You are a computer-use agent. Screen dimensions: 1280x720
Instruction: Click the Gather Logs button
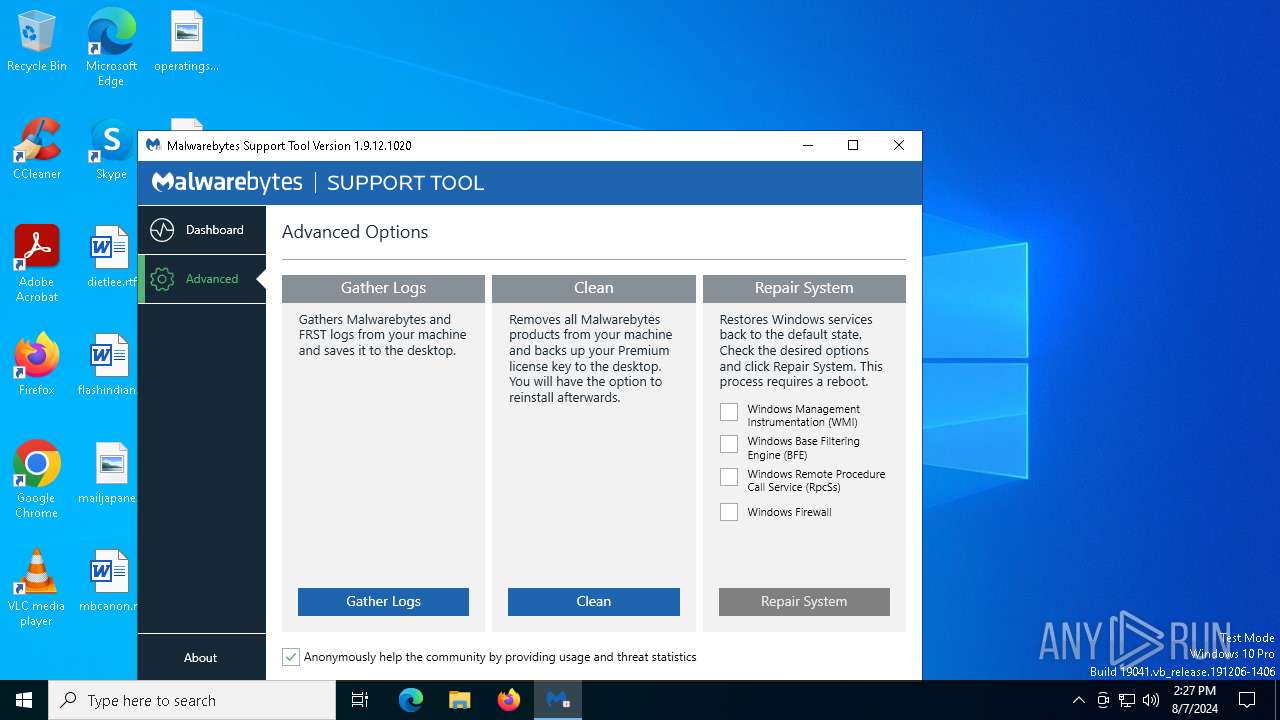point(383,602)
